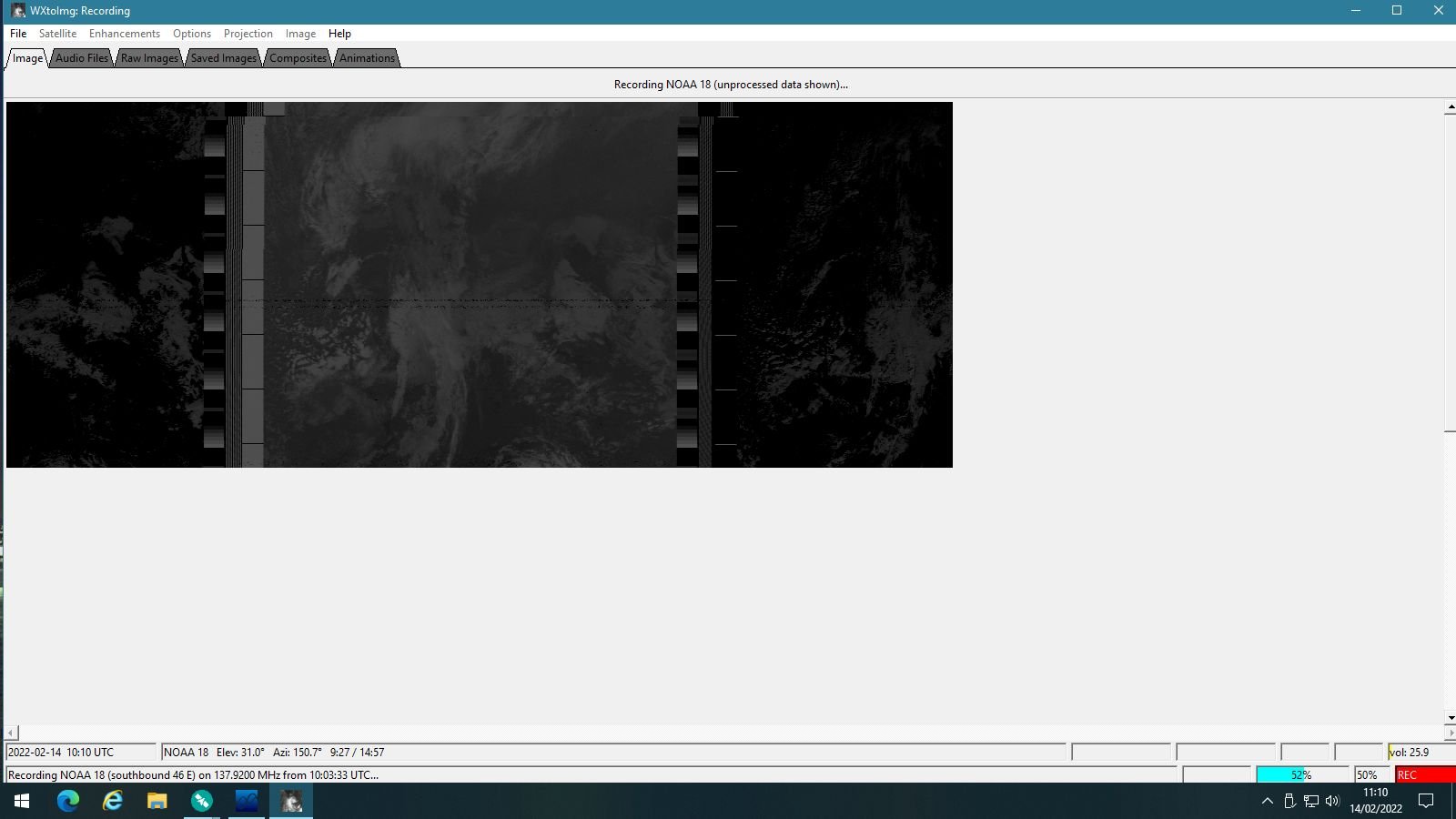Viewport: 1456px width, 819px height.
Task: Open the Options menu
Action: pos(192,34)
